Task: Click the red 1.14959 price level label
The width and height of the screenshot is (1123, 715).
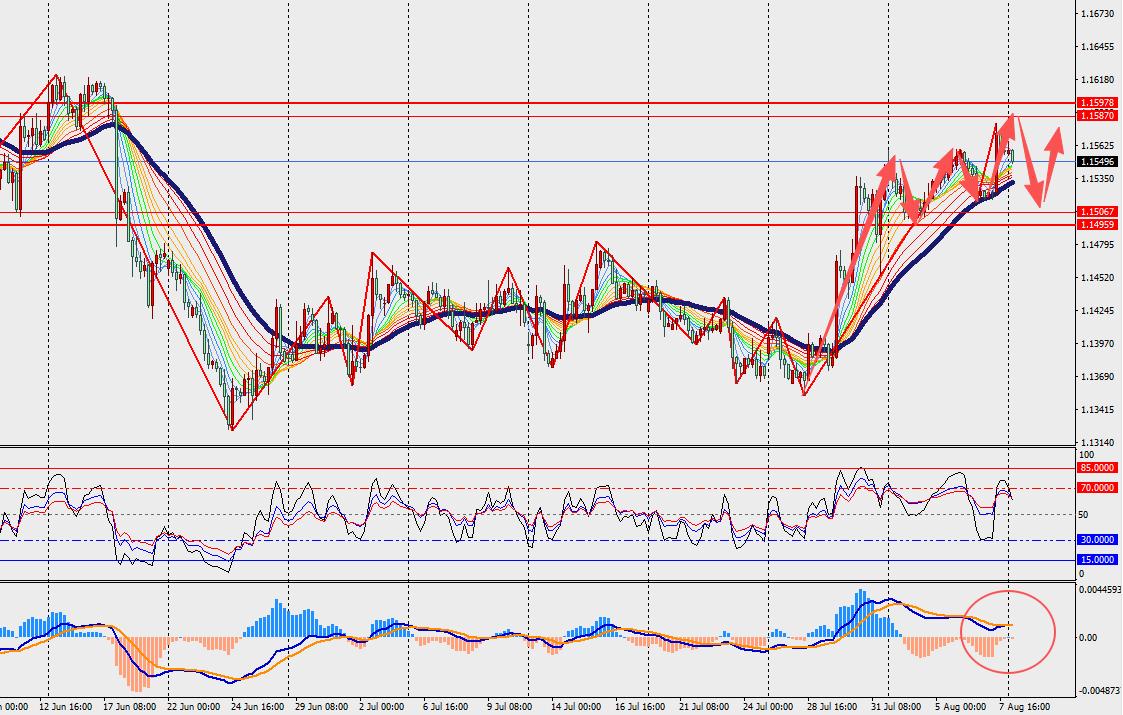Action: [x=1097, y=225]
